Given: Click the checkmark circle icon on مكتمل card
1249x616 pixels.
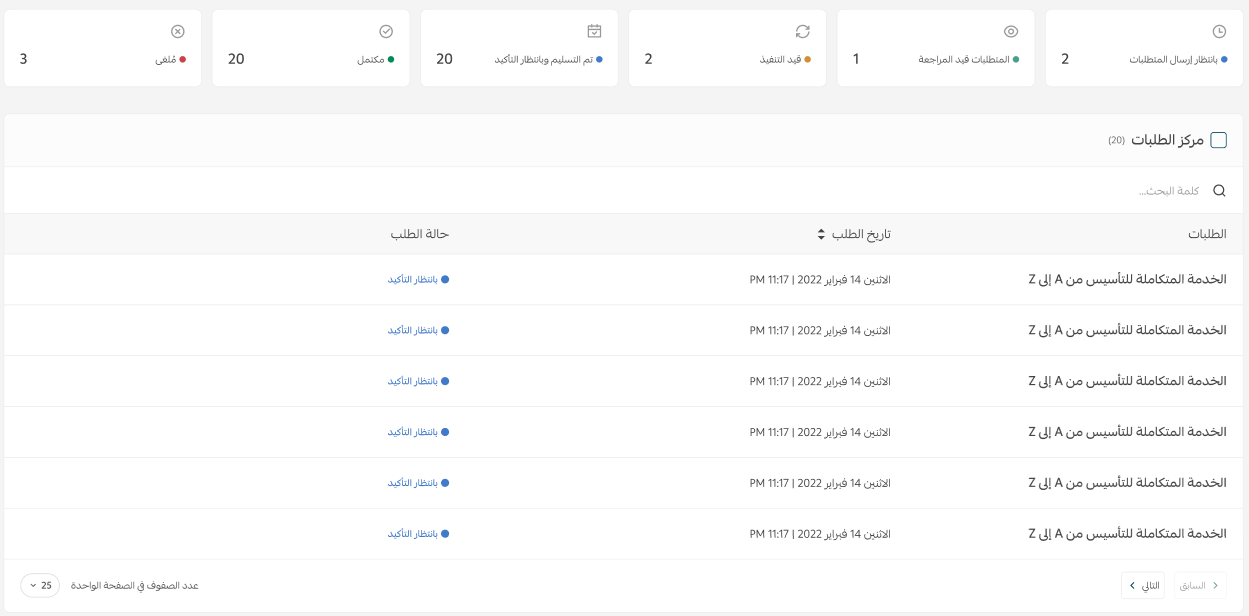Looking at the screenshot, I should click(x=386, y=31).
